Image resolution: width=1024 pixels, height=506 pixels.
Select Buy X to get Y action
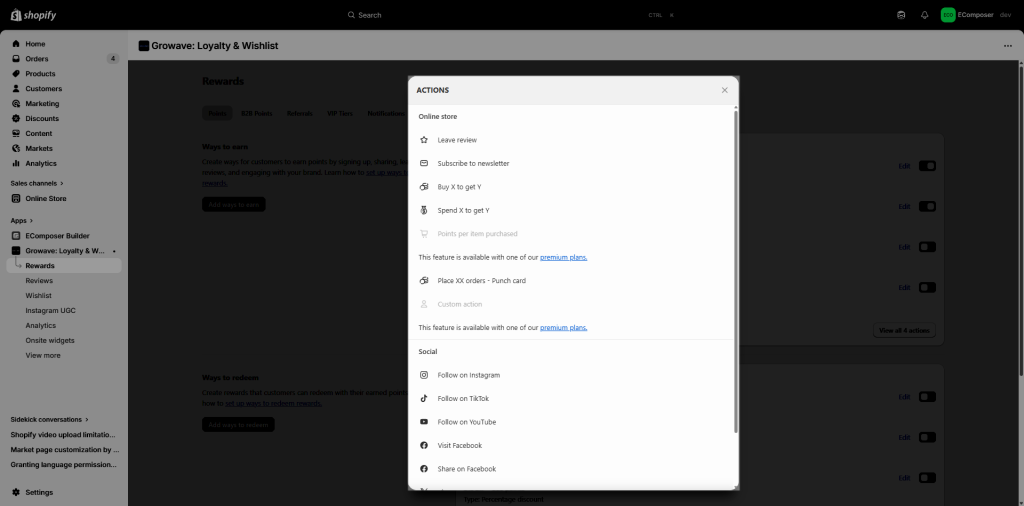[x=459, y=187]
